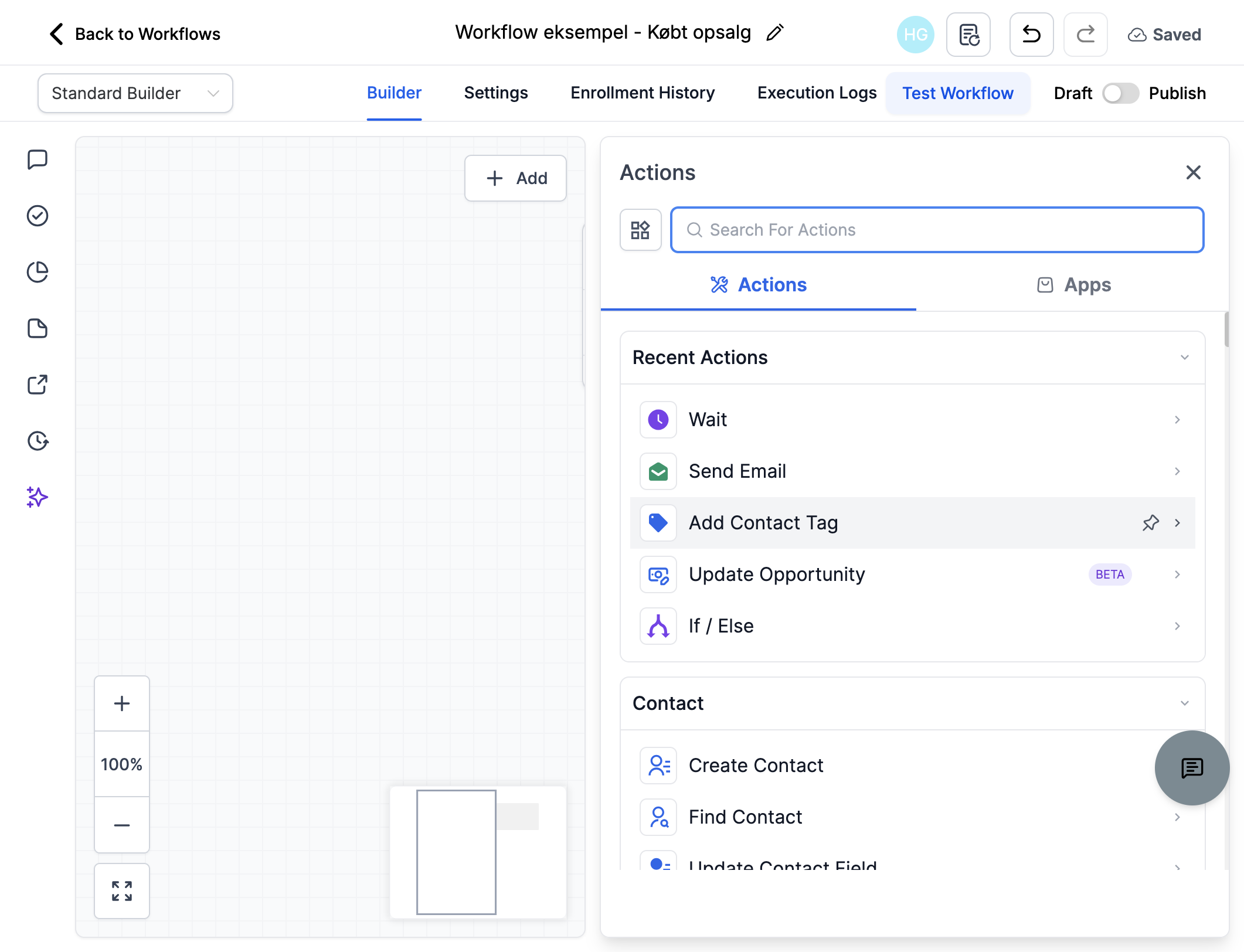
Task: Click the Test Workflow button
Action: pyautogui.click(x=958, y=93)
